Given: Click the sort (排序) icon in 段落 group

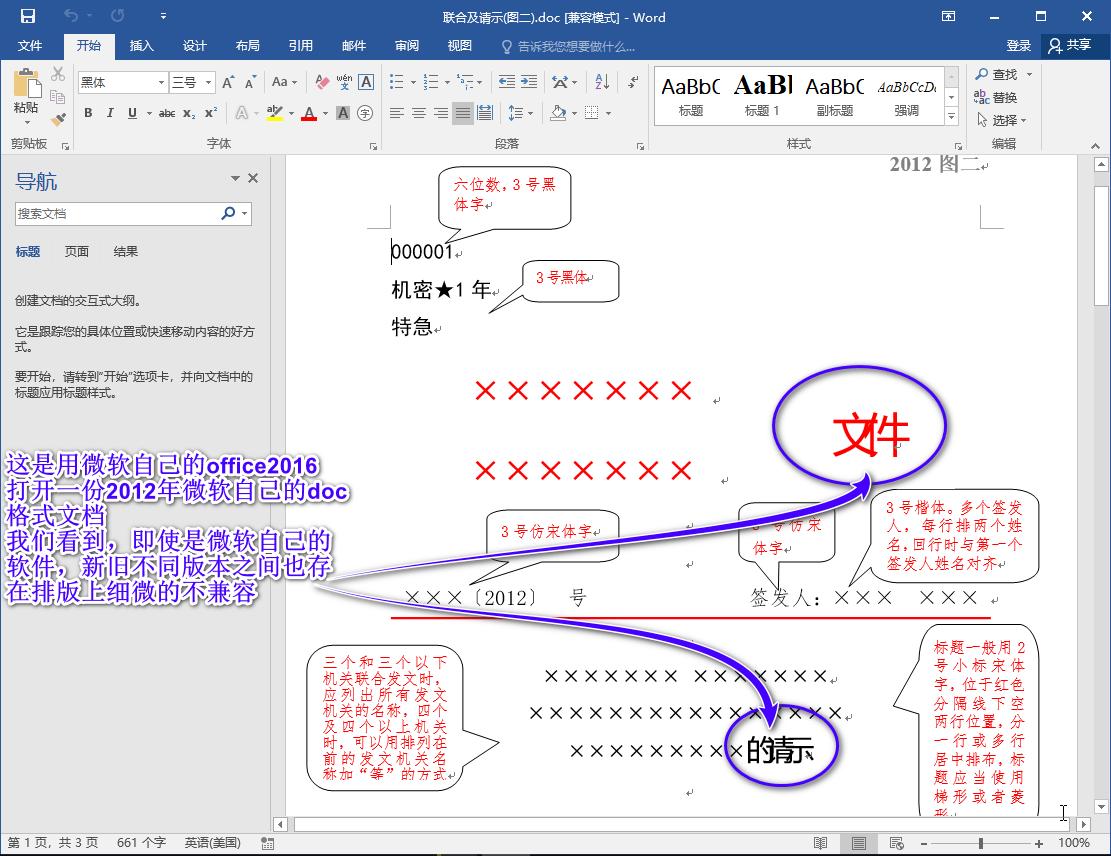Looking at the screenshot, I should point(601,83).
